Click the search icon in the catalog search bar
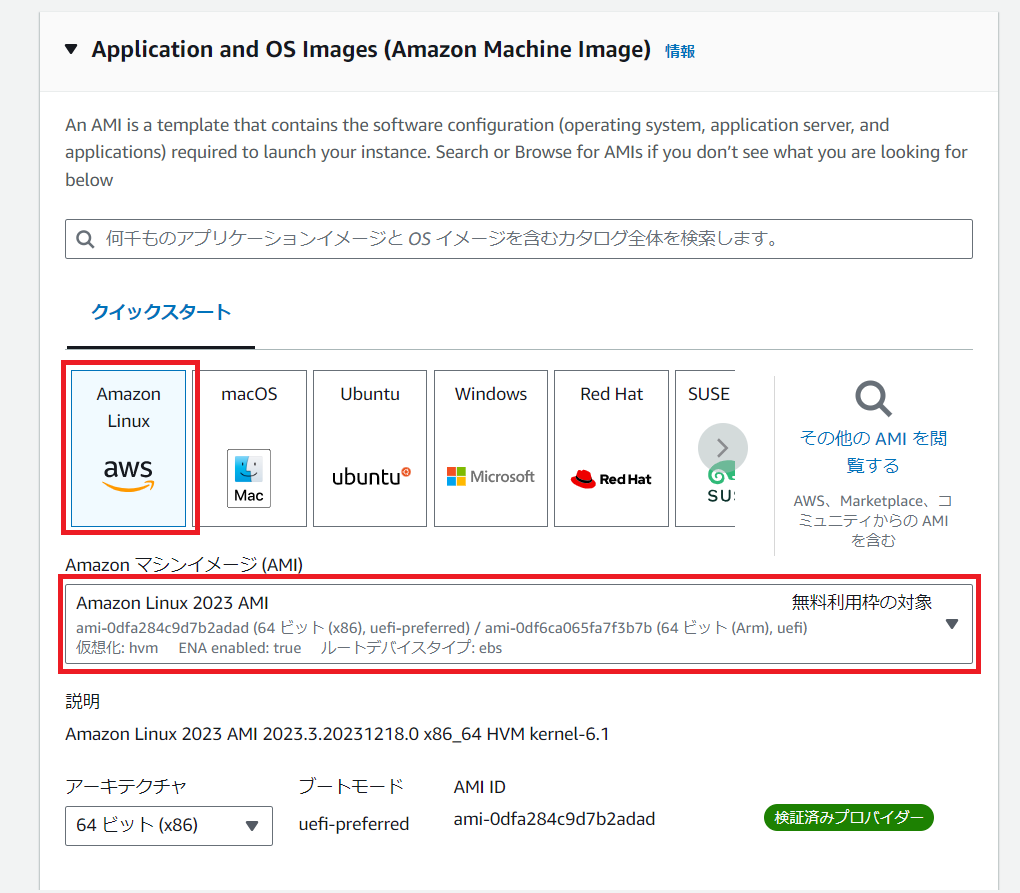The image size is (1020, 893). point(84,239)
